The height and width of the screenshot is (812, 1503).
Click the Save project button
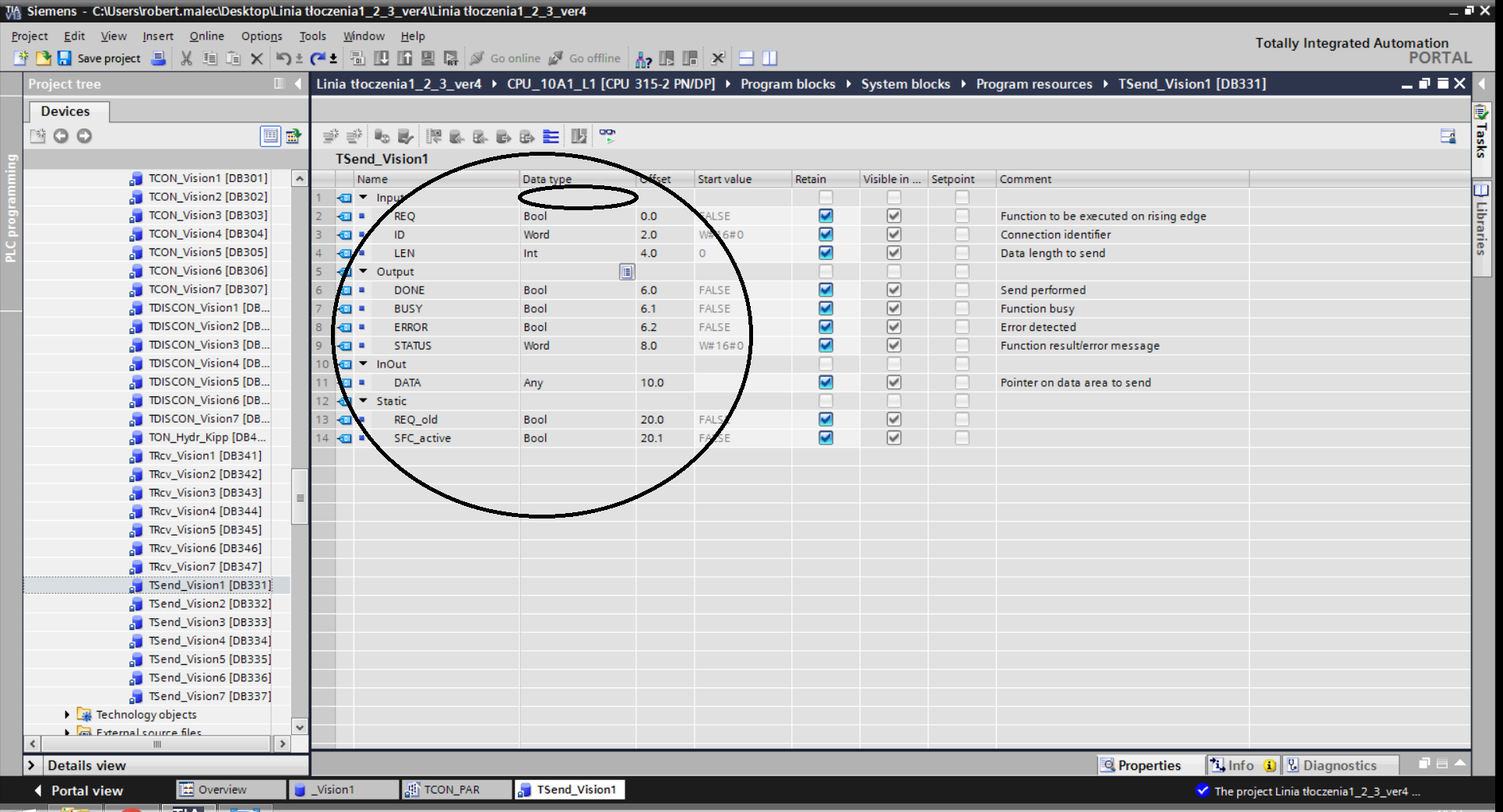pyautogui.click(x=100, y=58)
